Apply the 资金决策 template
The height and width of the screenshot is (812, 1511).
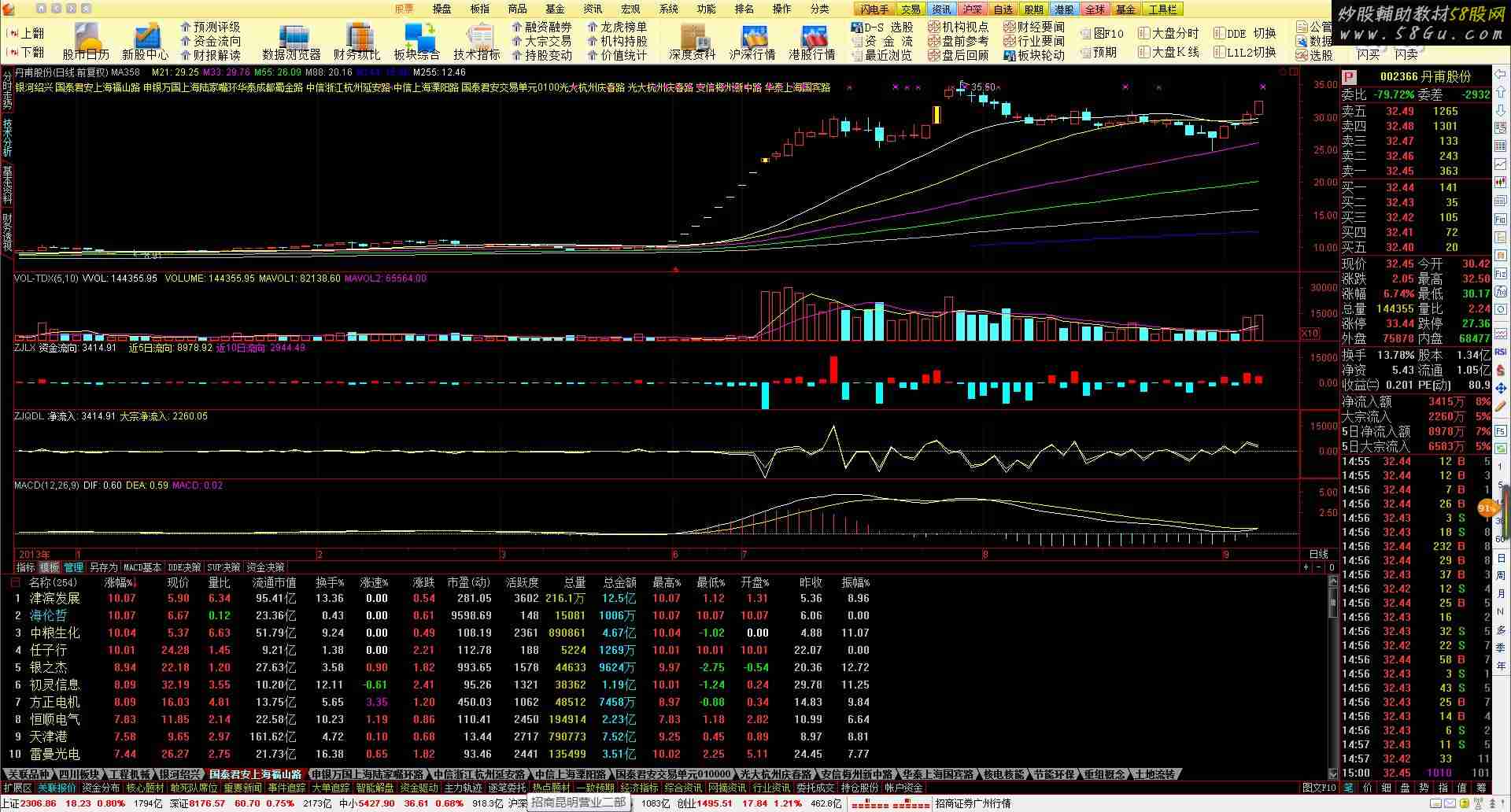tap(265, 567)
